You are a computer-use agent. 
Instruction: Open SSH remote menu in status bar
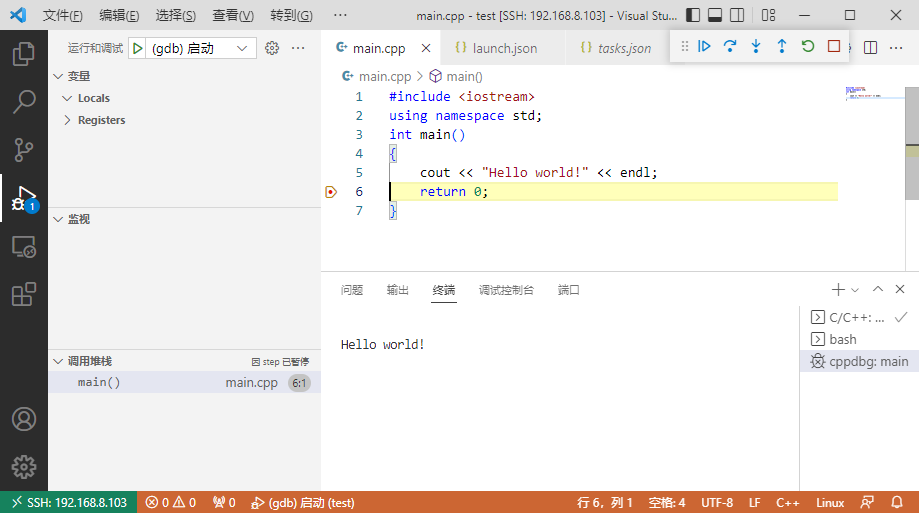click(69, 502)
